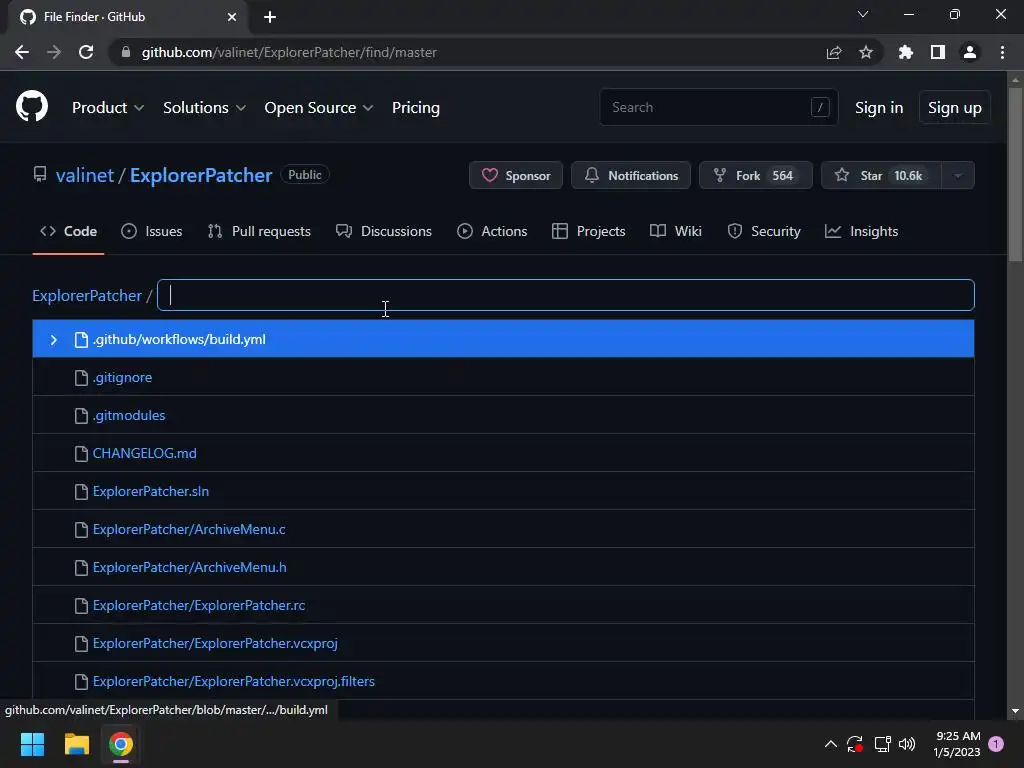Screen dimensions: 1024x768
Task: Click the GitHub logo icon
Action: click(31, 106)
